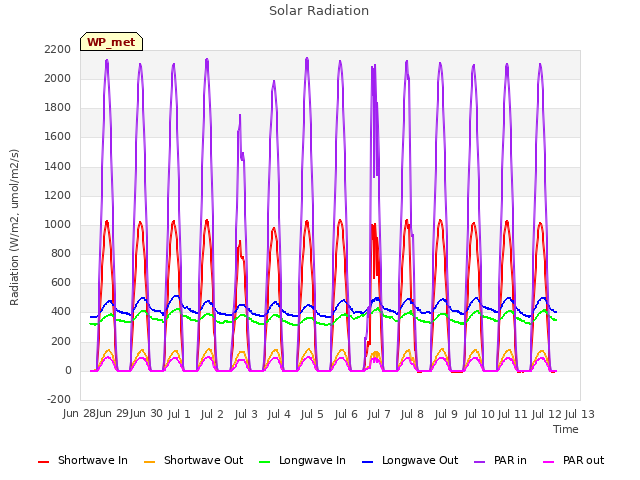Viewport: 640px width, 480px height.
Task: Click the red Shortwave In legend swatch
Action: pyautogui.click(x=43, y=462)
